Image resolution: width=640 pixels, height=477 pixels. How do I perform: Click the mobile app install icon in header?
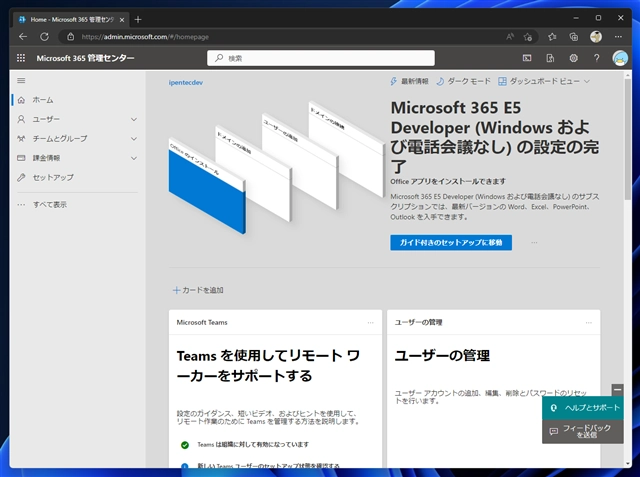tap(550, 58)
